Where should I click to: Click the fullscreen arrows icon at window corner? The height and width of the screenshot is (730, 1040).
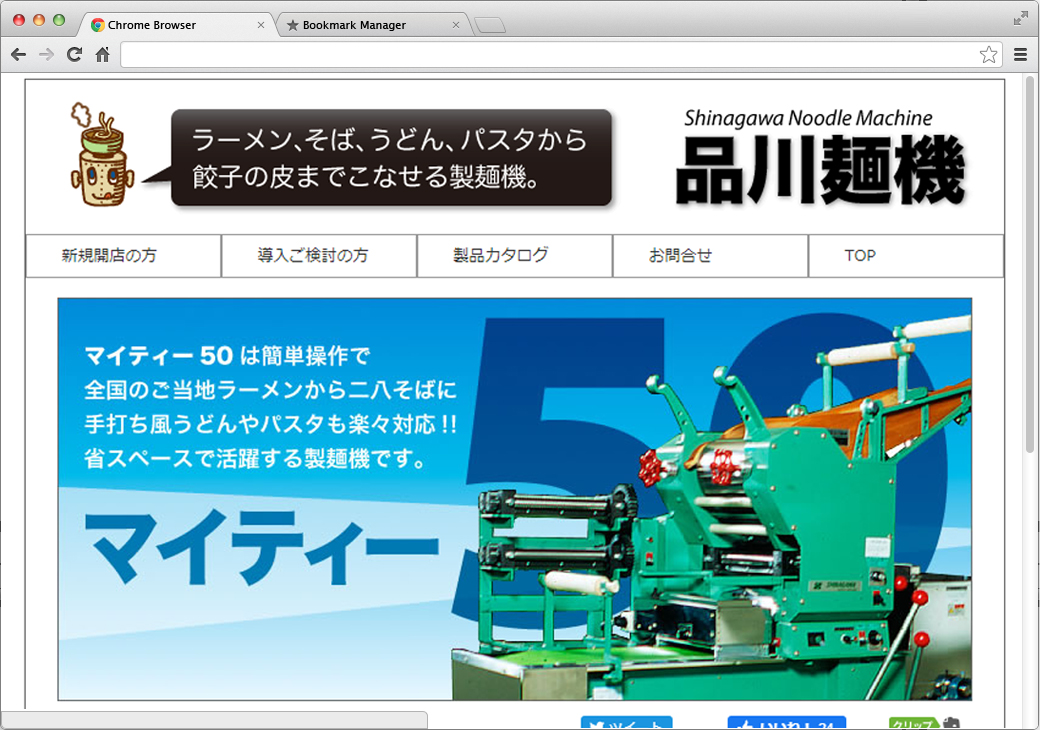(1021, 19)
